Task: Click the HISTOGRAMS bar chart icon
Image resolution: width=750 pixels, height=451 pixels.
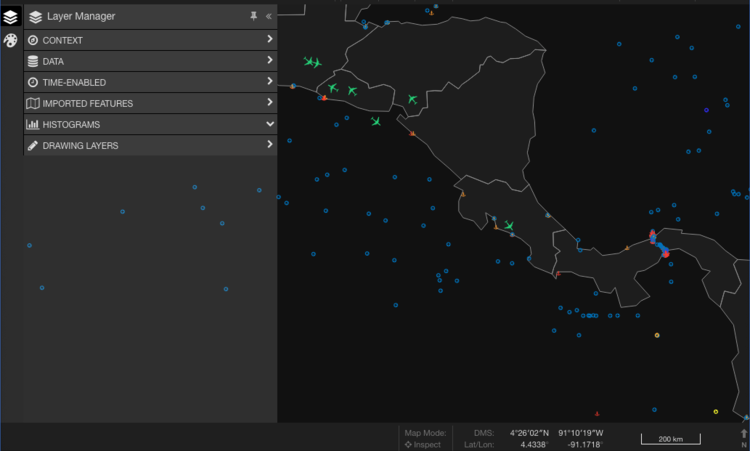Action: coord(33,124)
